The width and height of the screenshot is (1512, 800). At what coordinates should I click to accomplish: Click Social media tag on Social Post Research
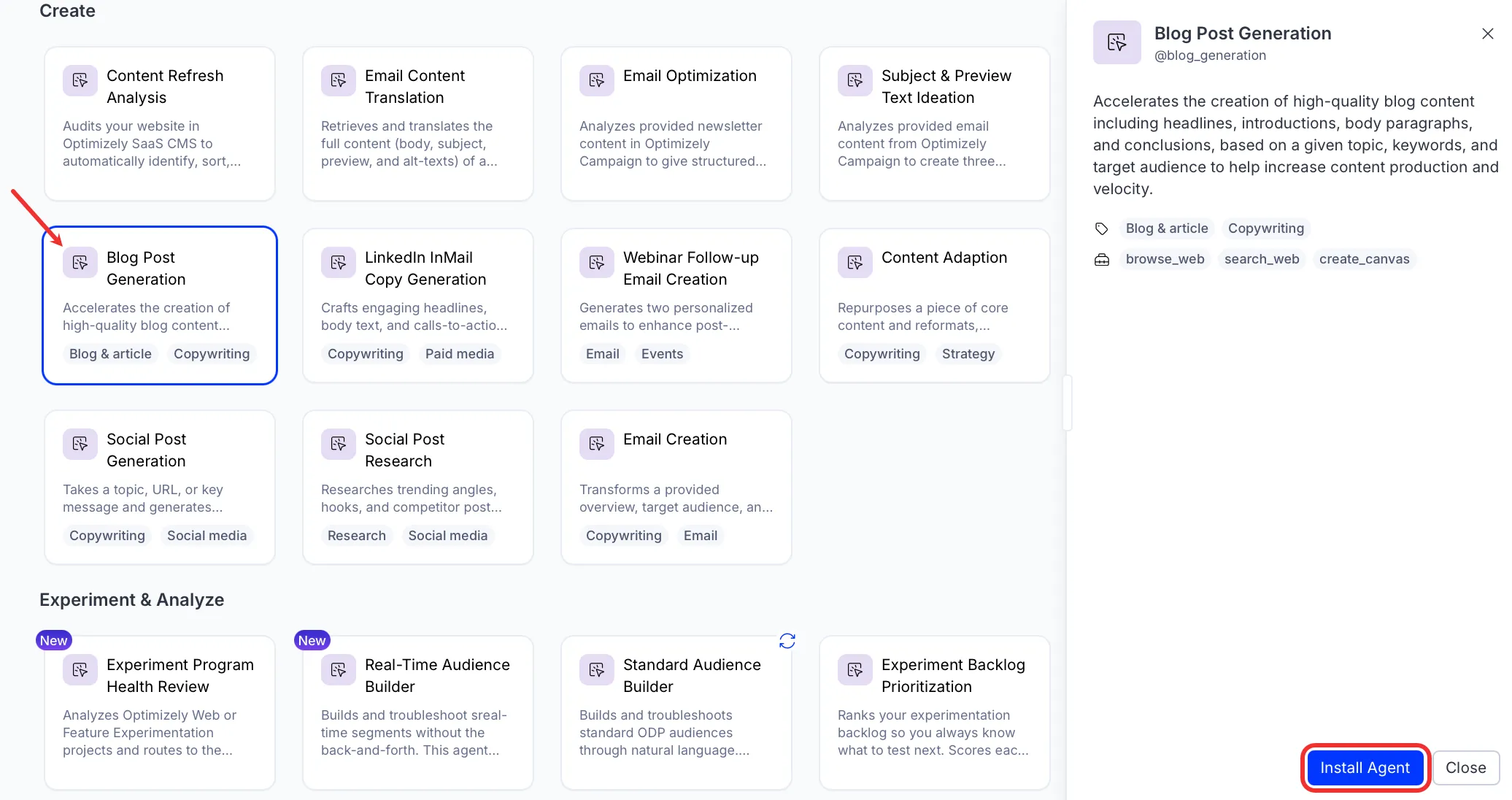point(448,536)
